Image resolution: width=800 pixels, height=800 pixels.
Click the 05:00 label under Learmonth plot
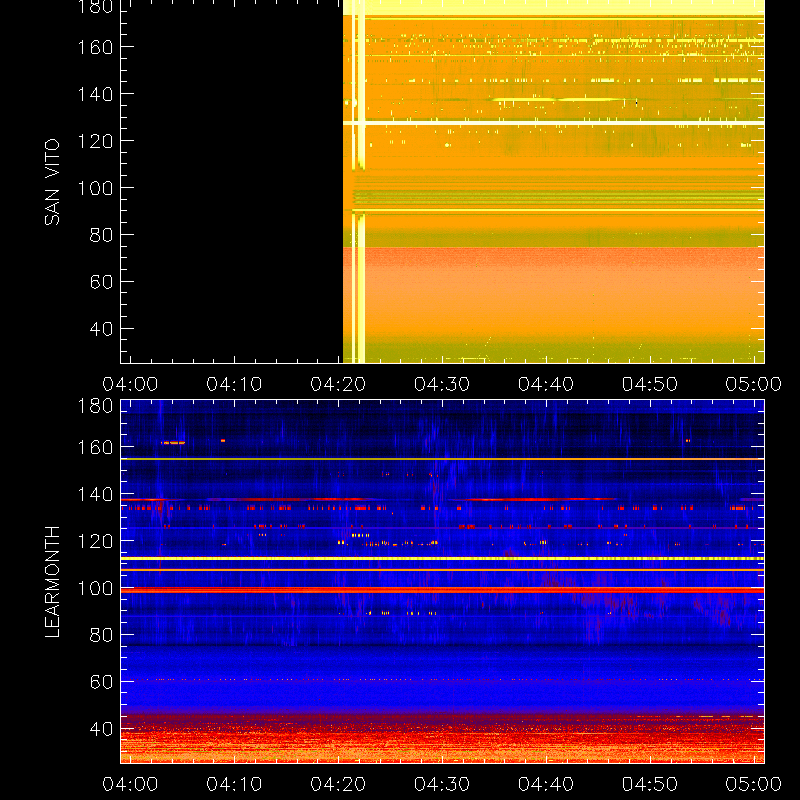click(x=754, y=784)
